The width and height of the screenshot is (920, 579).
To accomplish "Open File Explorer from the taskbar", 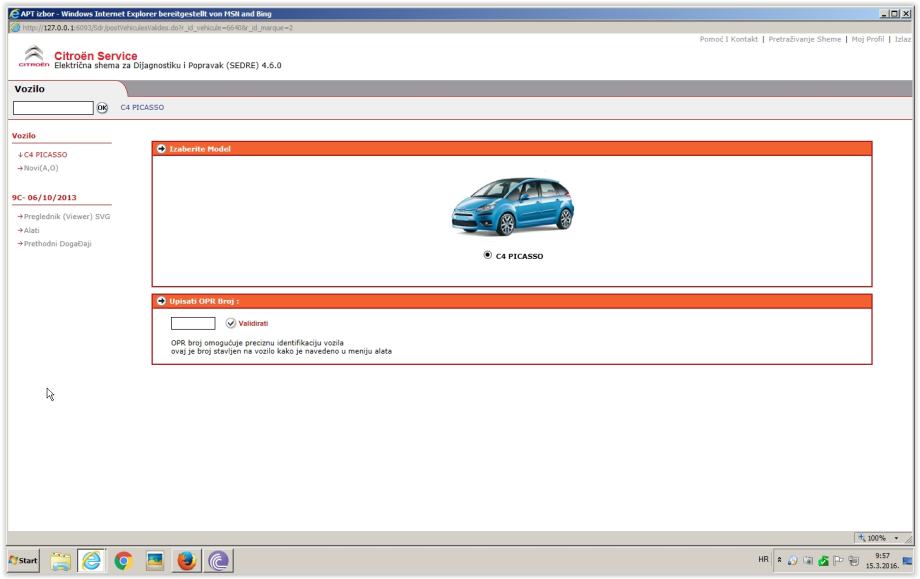I will coord(60,561).
